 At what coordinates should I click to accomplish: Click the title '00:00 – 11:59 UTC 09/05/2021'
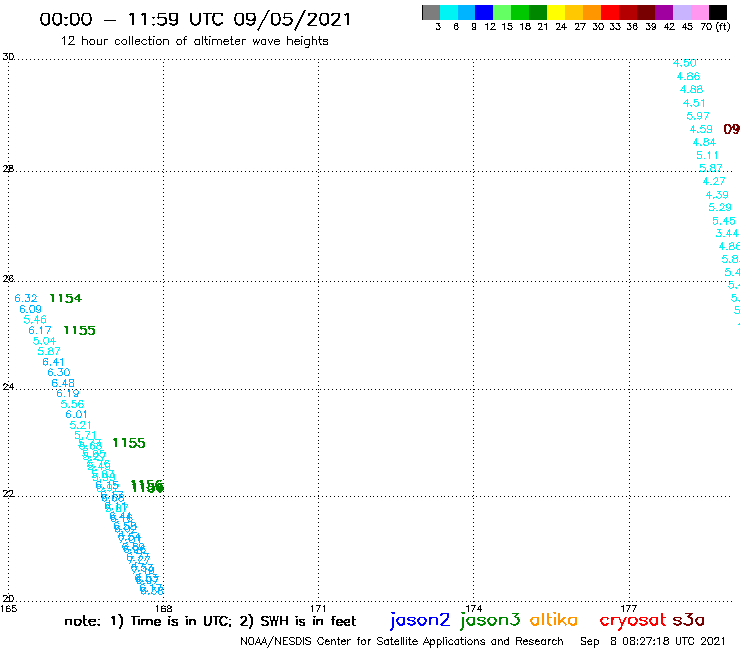coord(195,19)
